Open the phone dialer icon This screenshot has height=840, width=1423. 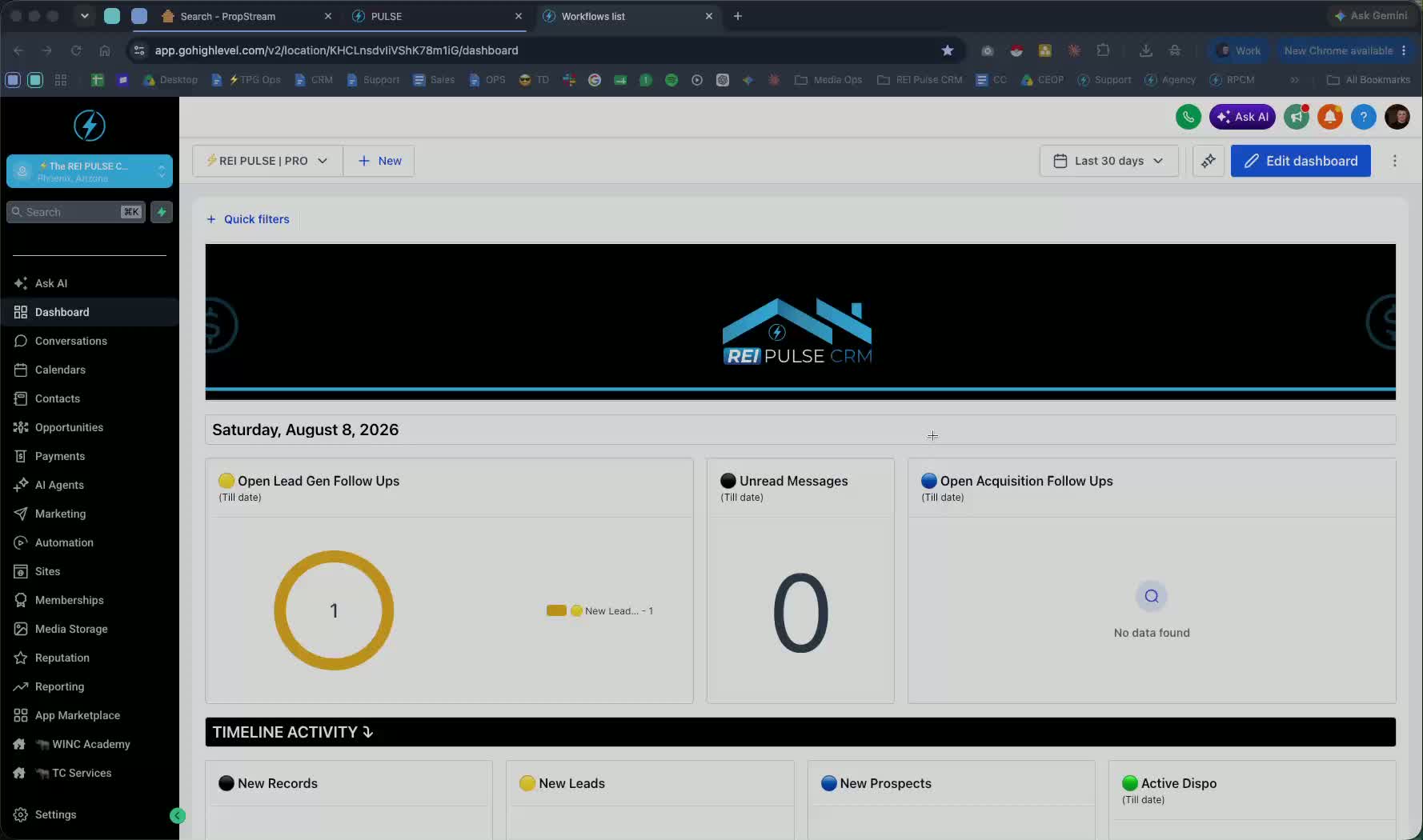pyautogui.click(x=1189, y=117)
